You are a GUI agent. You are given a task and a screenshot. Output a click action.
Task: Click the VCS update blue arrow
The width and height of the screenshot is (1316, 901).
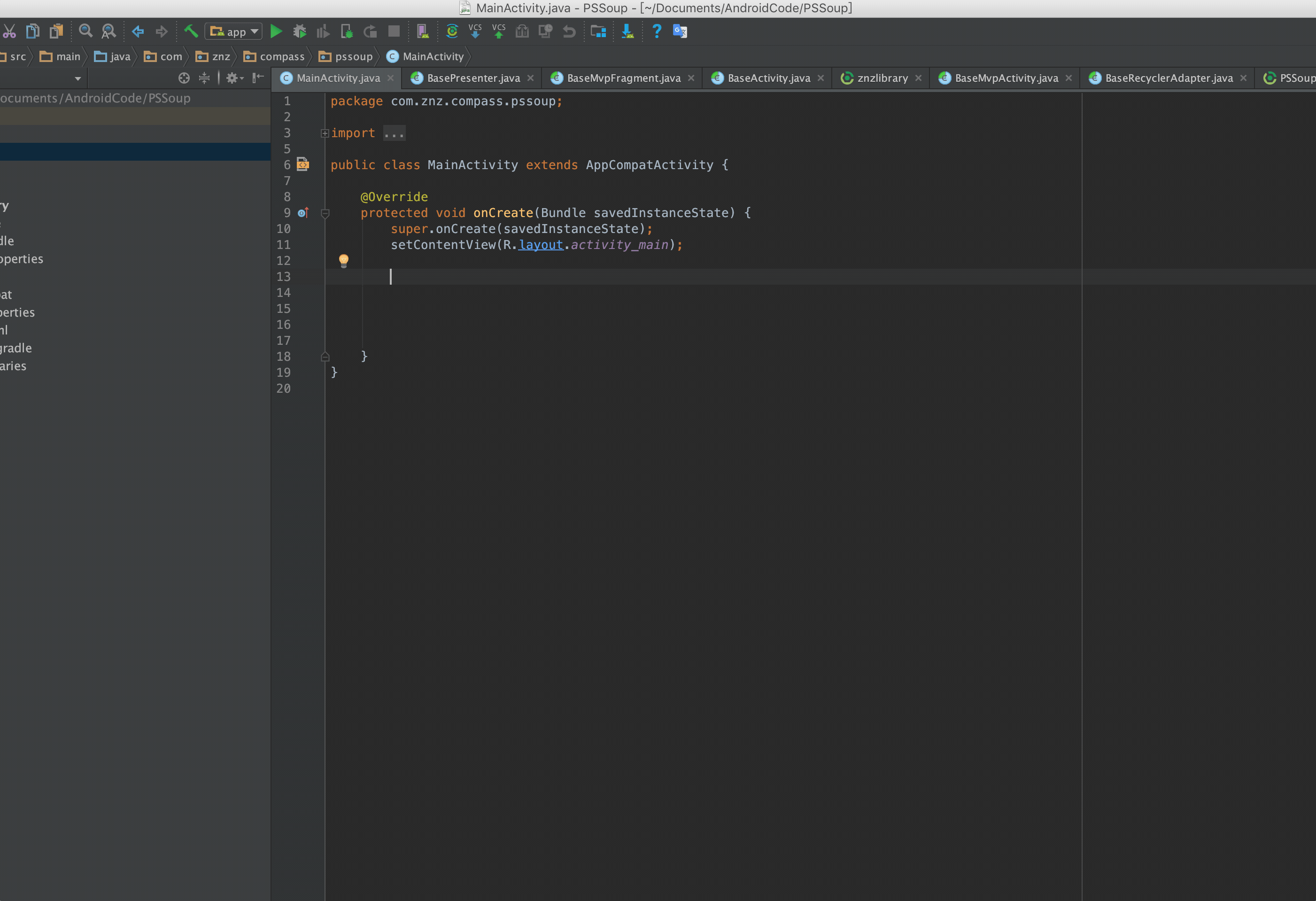[x=474, y=31]
